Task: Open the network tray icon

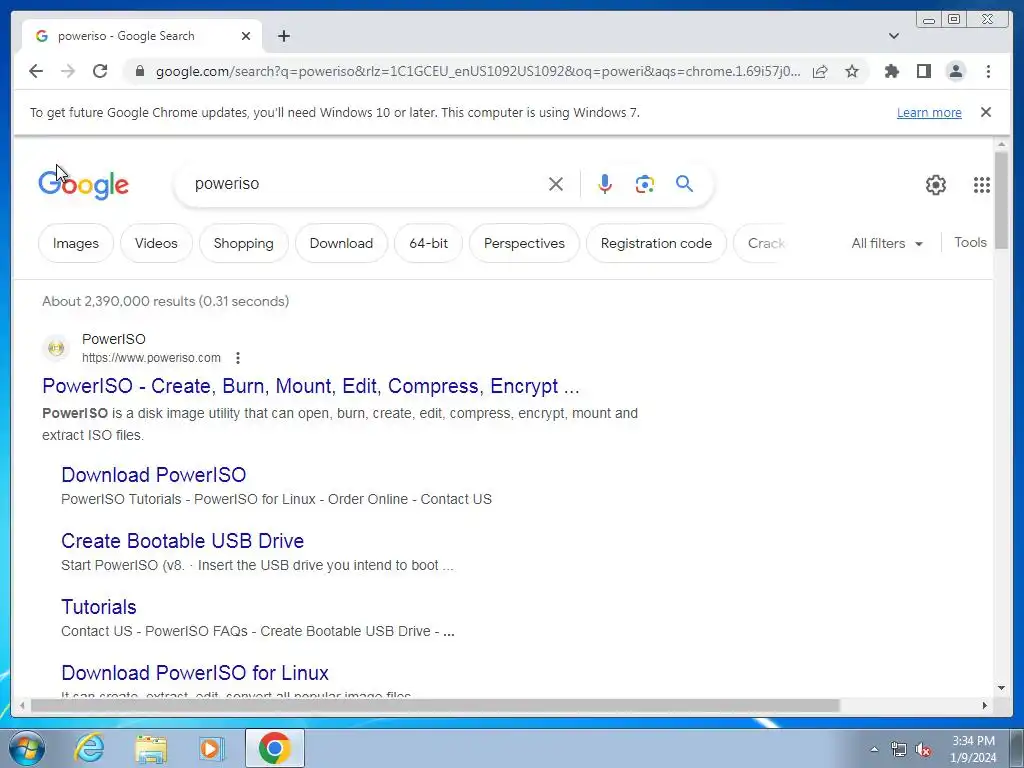Action: [899, 749]
